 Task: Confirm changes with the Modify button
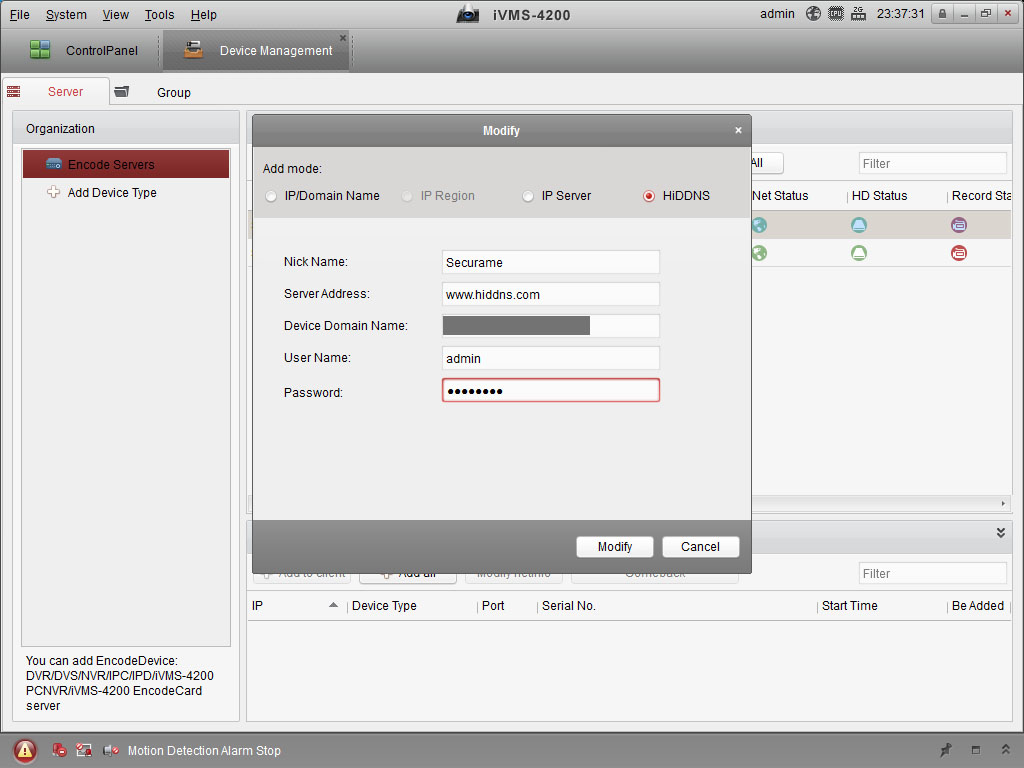[x=615, y=547]
